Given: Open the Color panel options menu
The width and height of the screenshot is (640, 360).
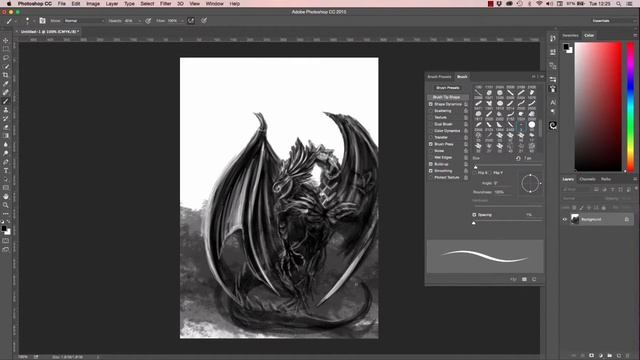Looking at the screenshot, I should 635,36.
